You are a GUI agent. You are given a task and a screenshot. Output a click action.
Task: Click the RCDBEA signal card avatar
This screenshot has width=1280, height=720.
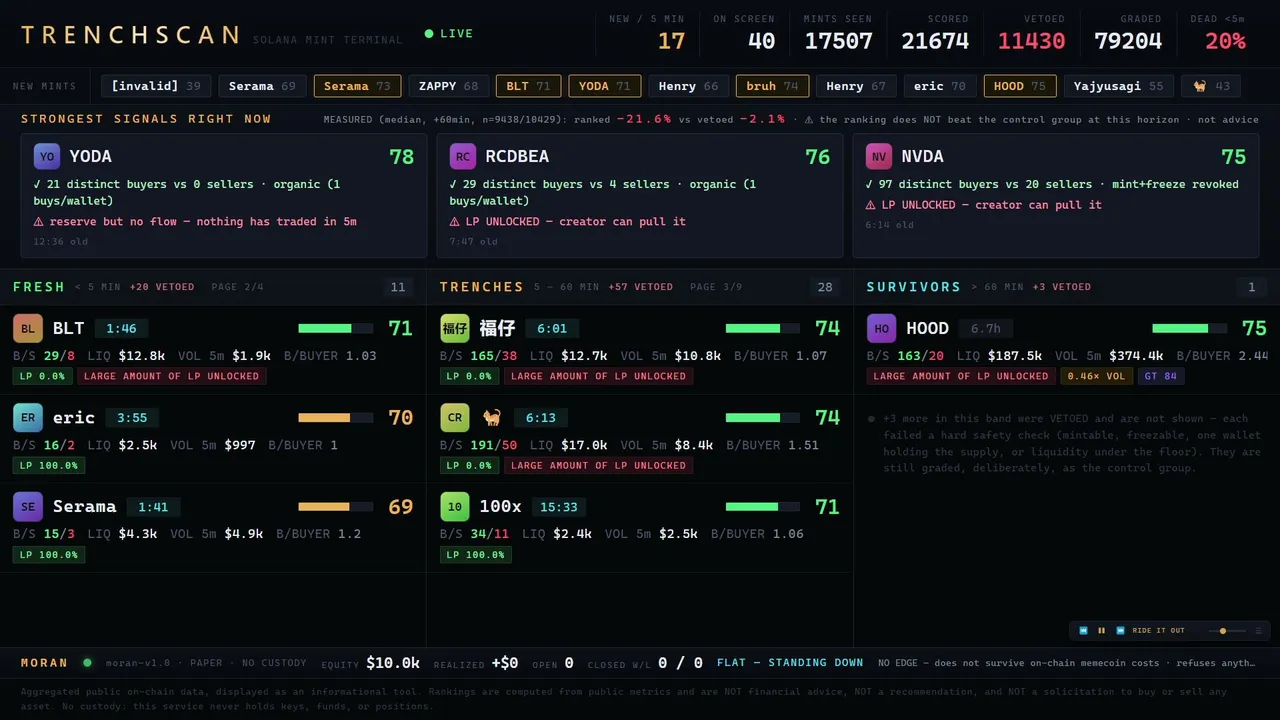463,156
